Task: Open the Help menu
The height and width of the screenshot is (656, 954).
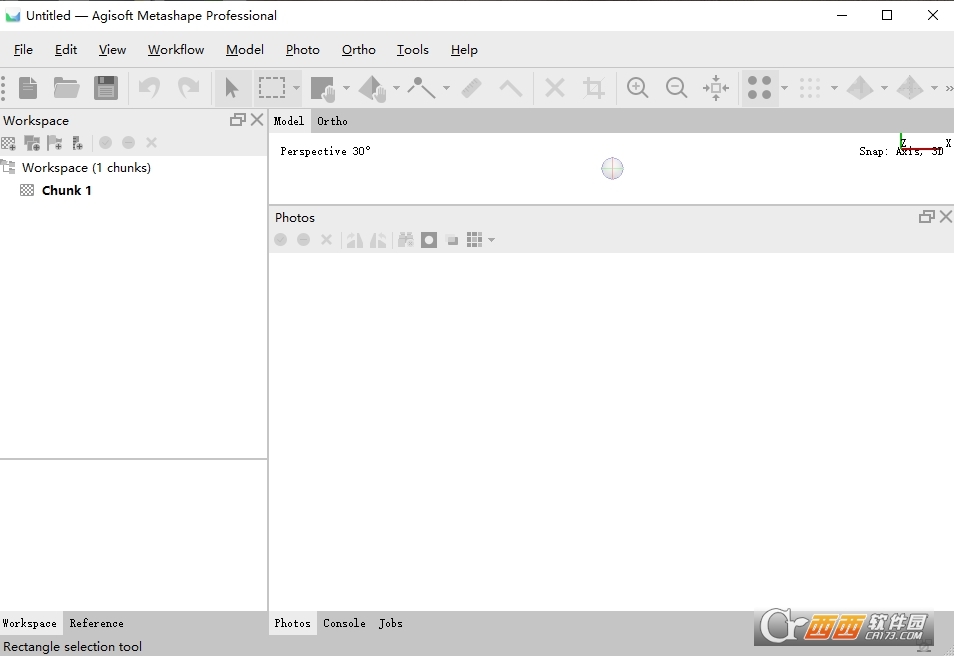Action: point(464,50)
